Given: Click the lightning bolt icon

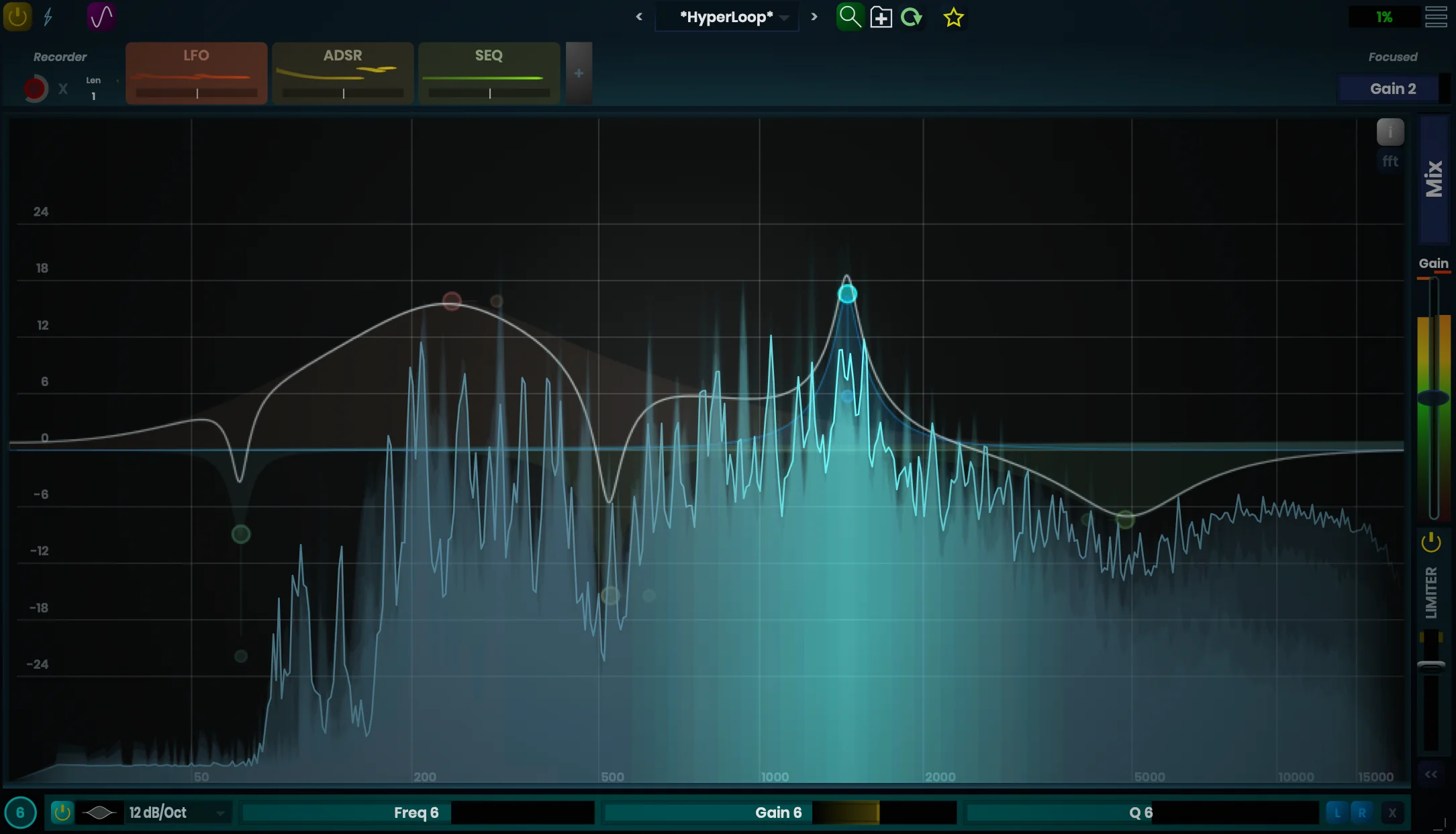Looking at the screenshot, I should click(48, 16).
